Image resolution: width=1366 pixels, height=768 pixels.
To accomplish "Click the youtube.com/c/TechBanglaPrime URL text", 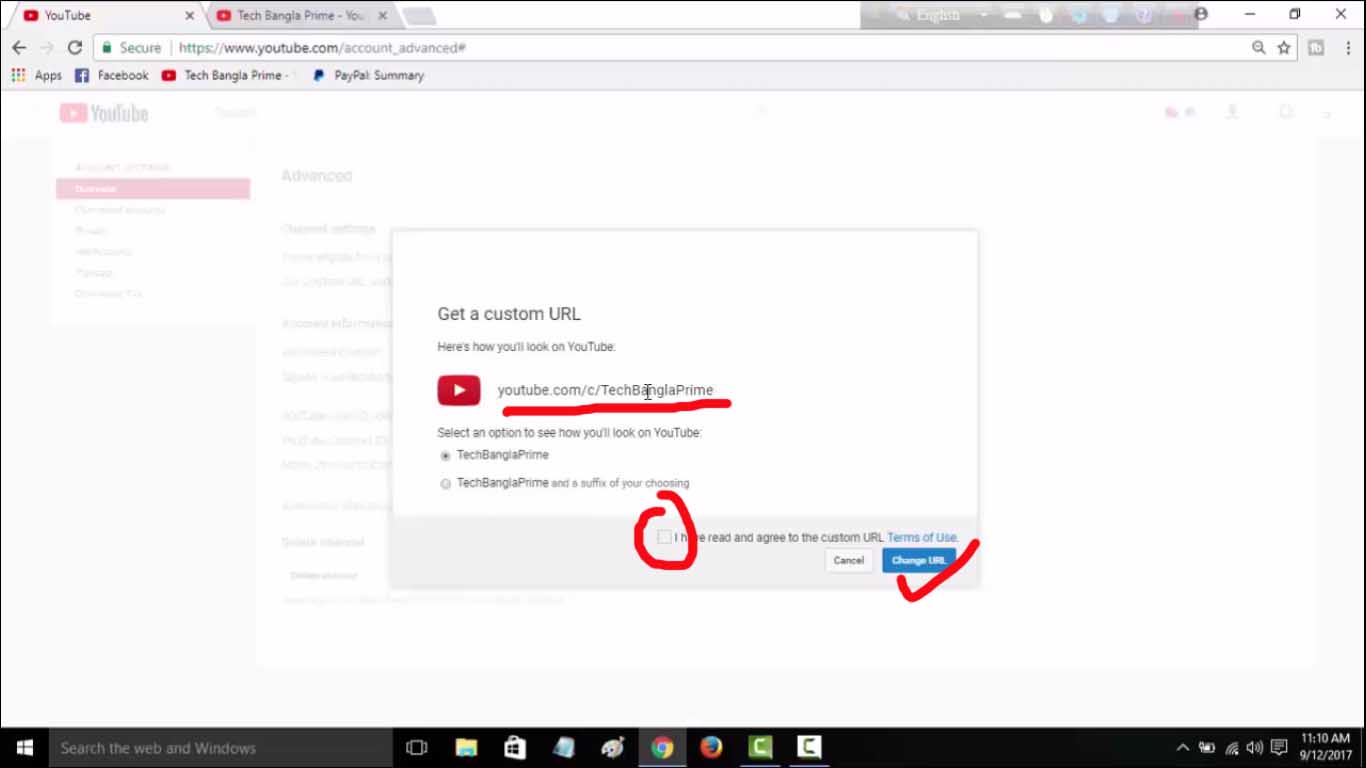I will [606, 390].
